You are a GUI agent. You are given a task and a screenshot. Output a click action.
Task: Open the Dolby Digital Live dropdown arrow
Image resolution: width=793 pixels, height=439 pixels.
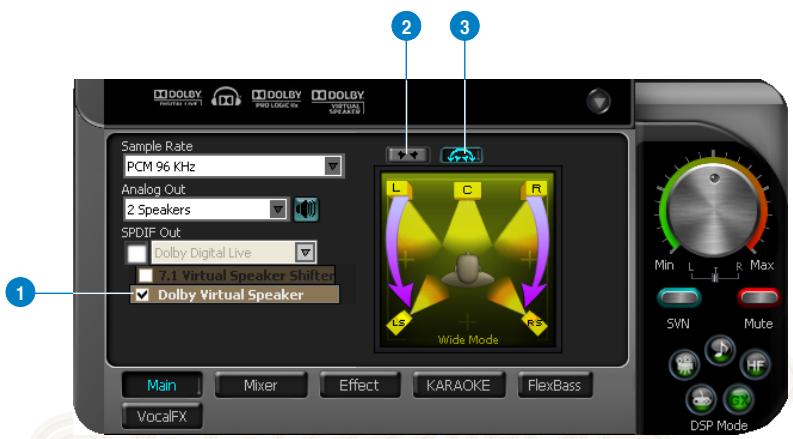(305, 252)
